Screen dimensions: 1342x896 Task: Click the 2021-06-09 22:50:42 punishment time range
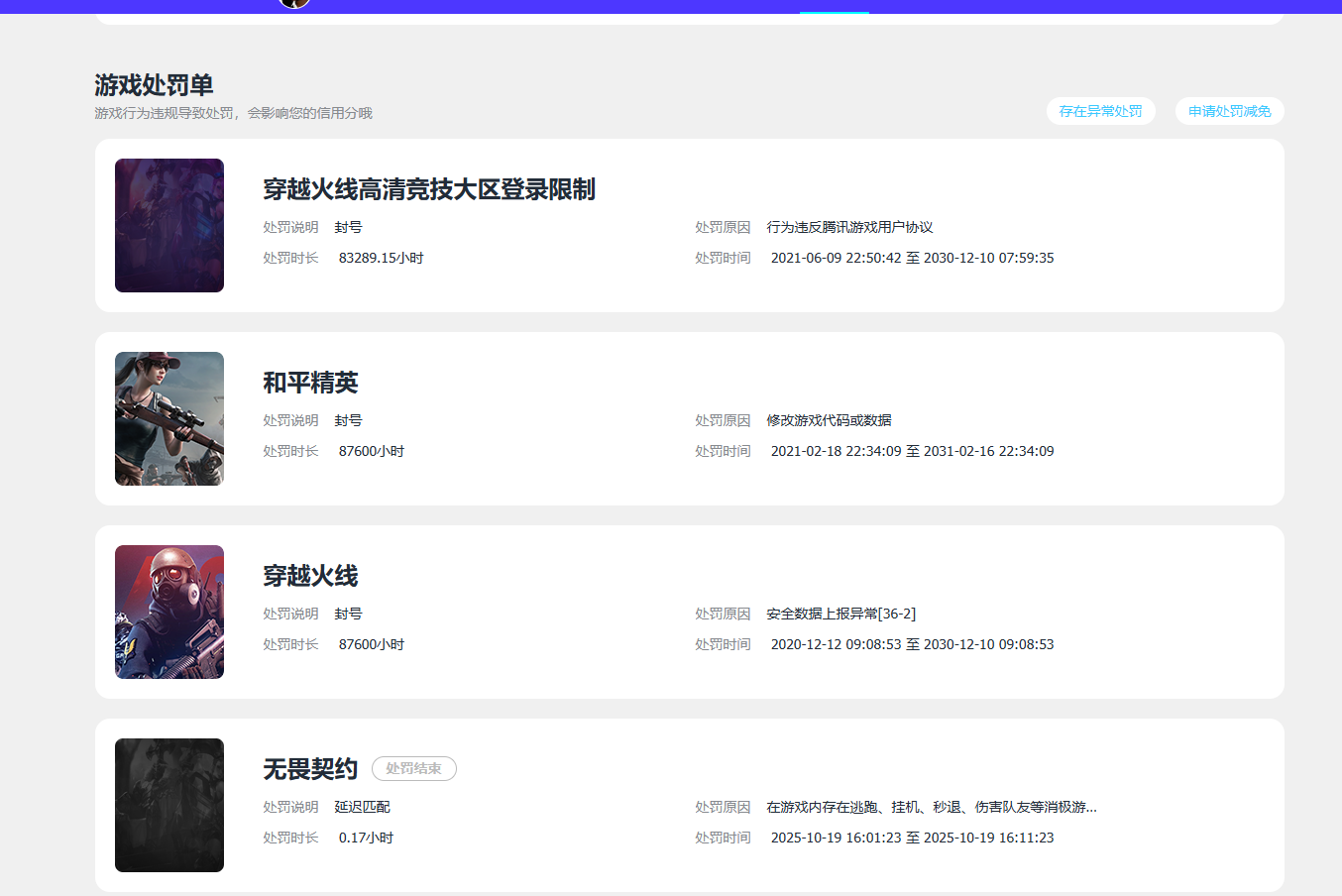(913, 258)
